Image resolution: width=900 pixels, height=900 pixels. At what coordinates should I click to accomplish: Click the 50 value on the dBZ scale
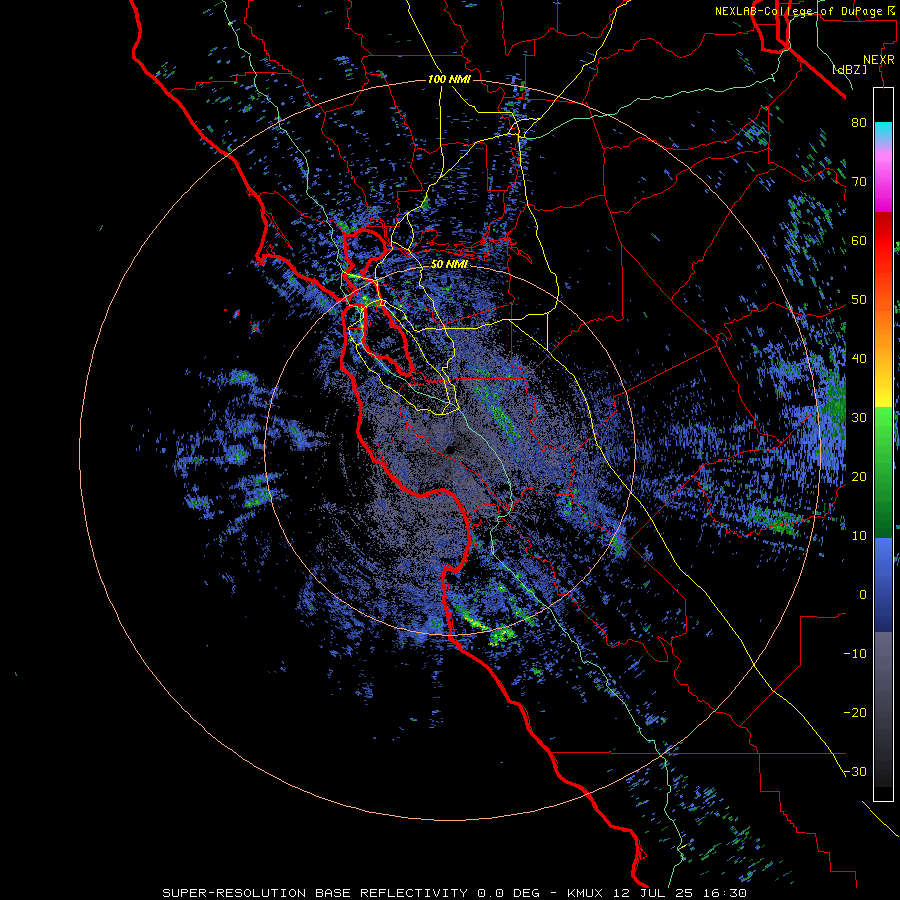click(x=859, y=300)
